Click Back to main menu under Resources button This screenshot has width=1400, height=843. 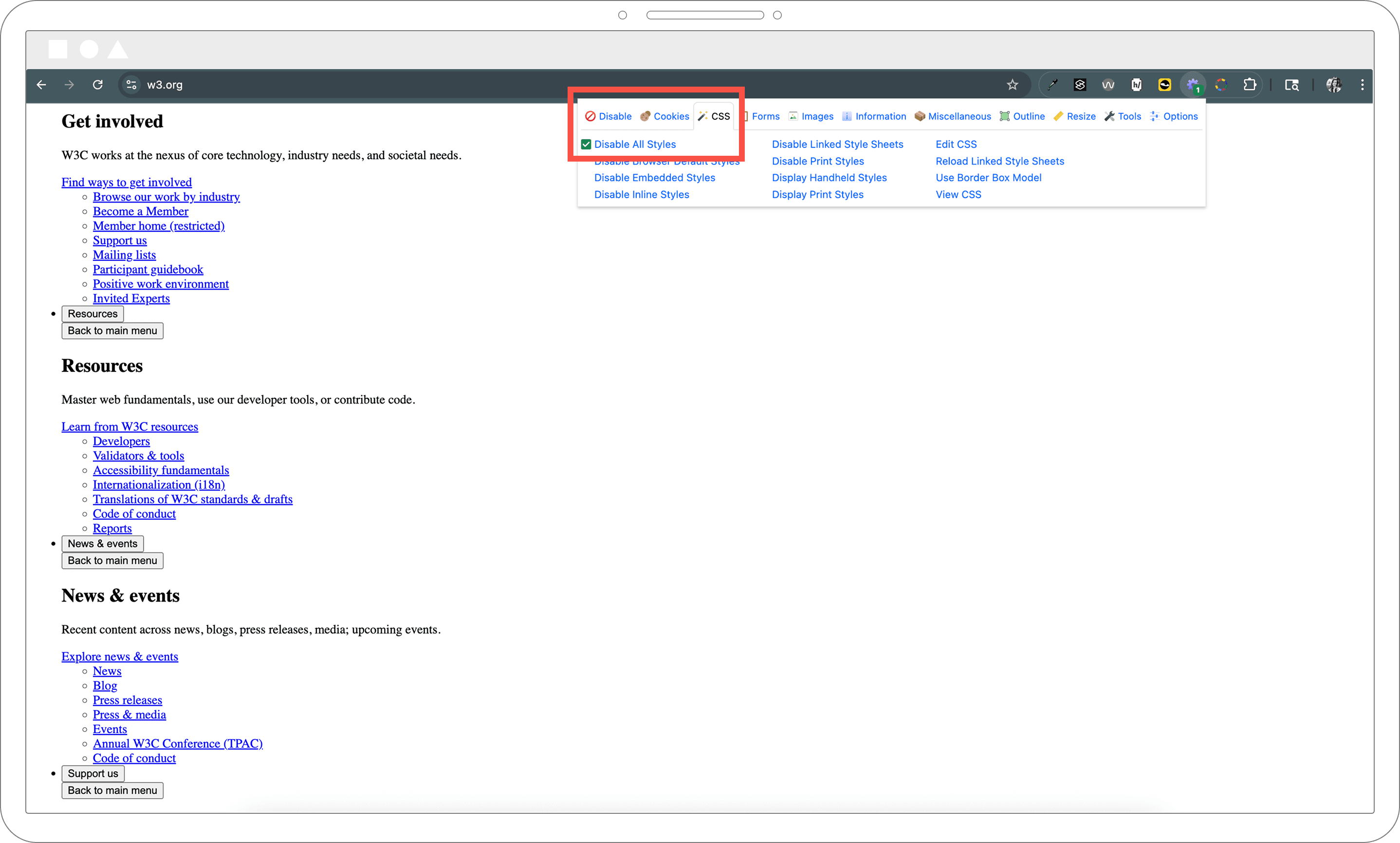tap(112, 331)
